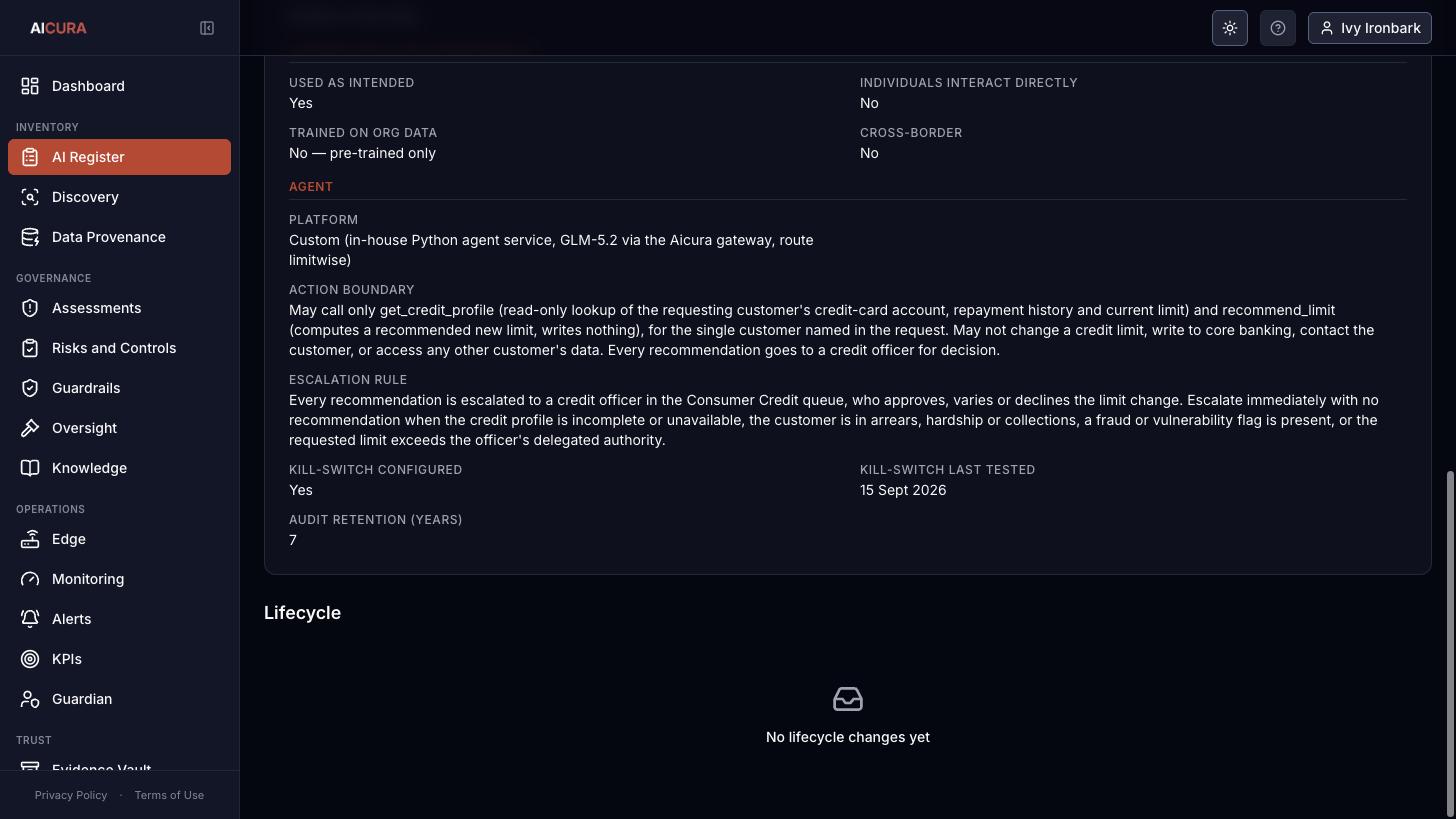The width and height of the screenshot is (1456, 819).
Task: Open Guardrails page
Action: click(x=119, y=388)
